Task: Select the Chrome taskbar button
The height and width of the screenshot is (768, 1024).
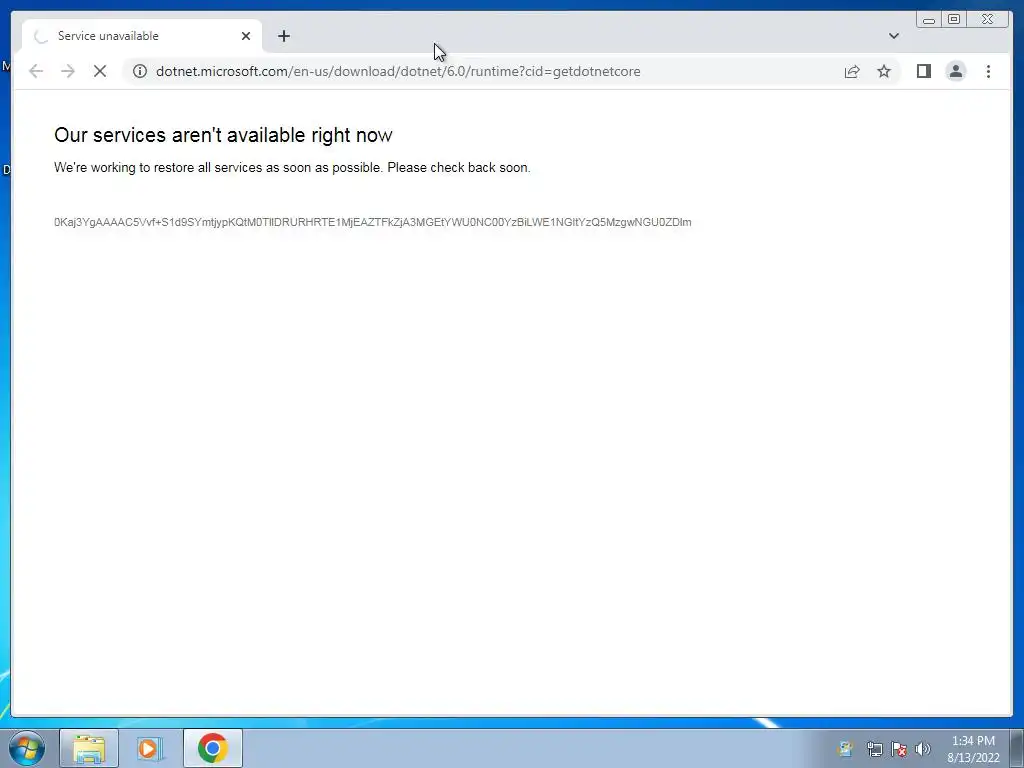Action: coord(212,748)
